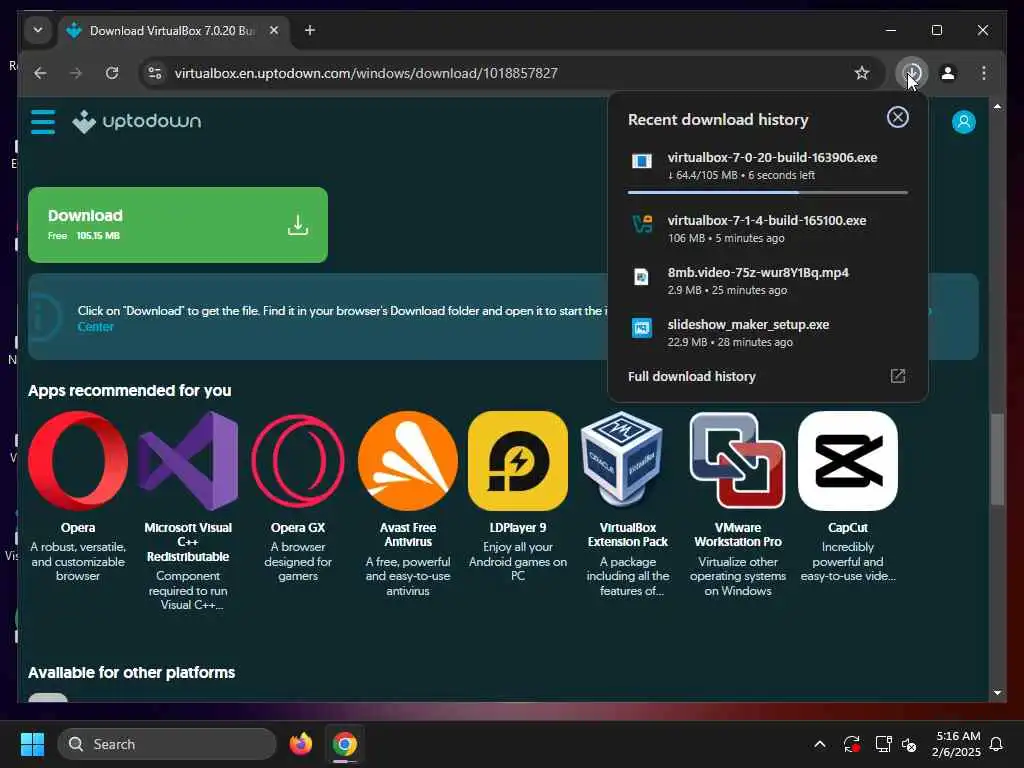Click the CapCut title link
Image resolution: width=1024 pixels, height=768 pixels.
coord(848,528)
